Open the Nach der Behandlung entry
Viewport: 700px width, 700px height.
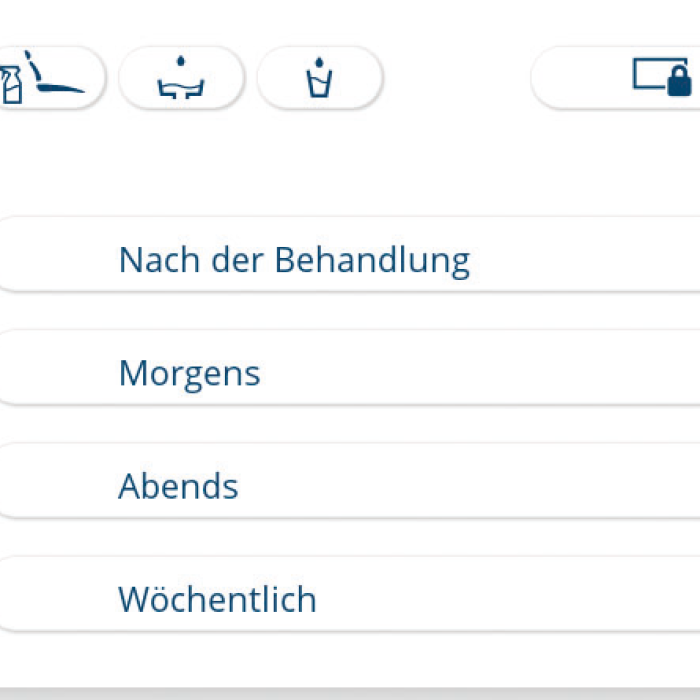[350, 260]
